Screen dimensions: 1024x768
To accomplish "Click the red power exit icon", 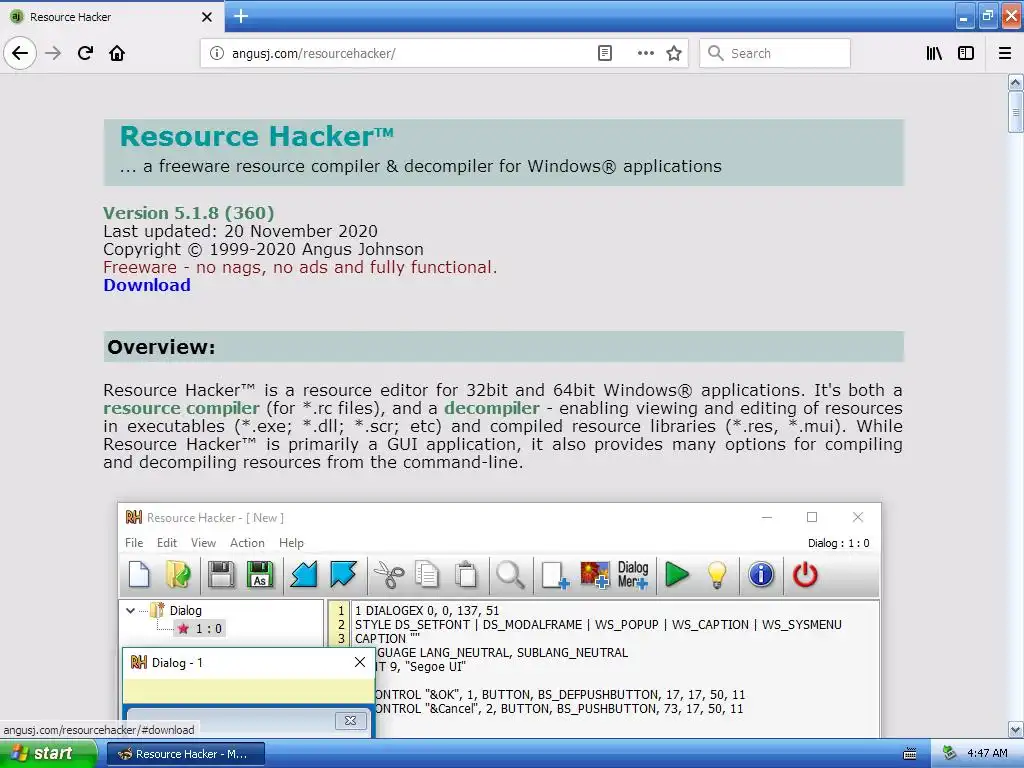I will [805, 575].
